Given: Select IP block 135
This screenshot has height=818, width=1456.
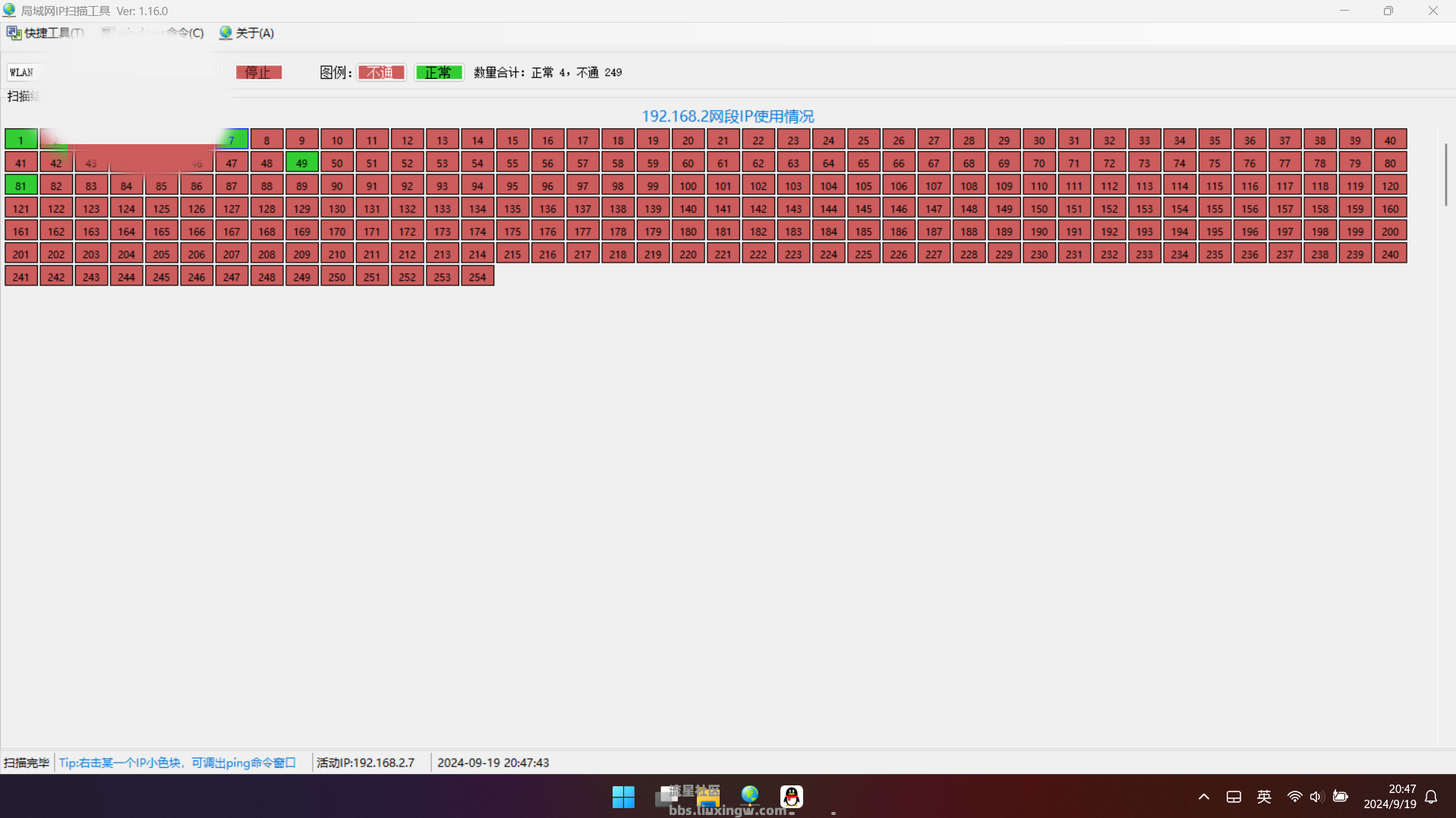Looking at the screenshot, I should (x=512, y=208).
